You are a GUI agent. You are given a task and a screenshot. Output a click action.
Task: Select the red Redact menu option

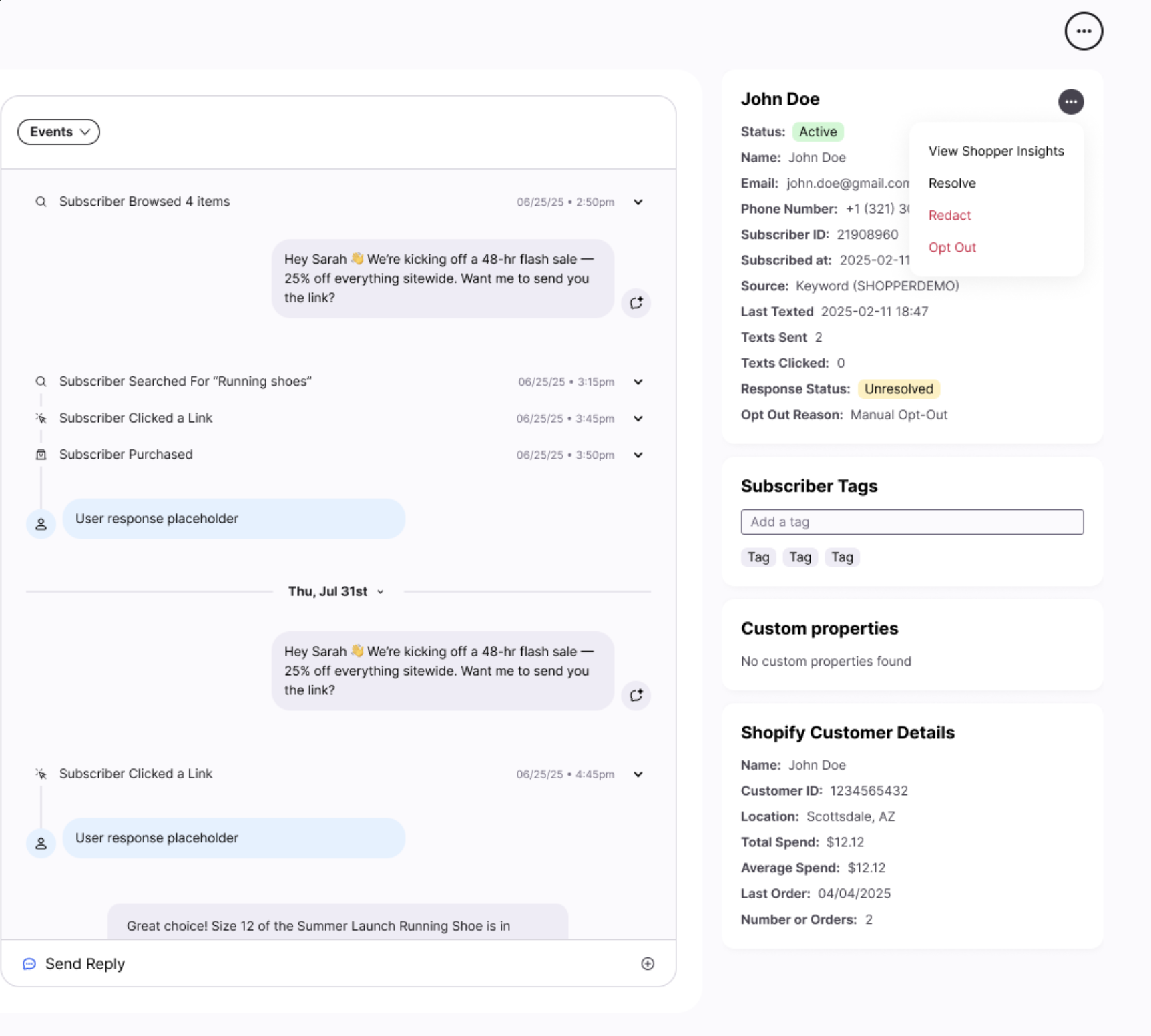[949, 215]
